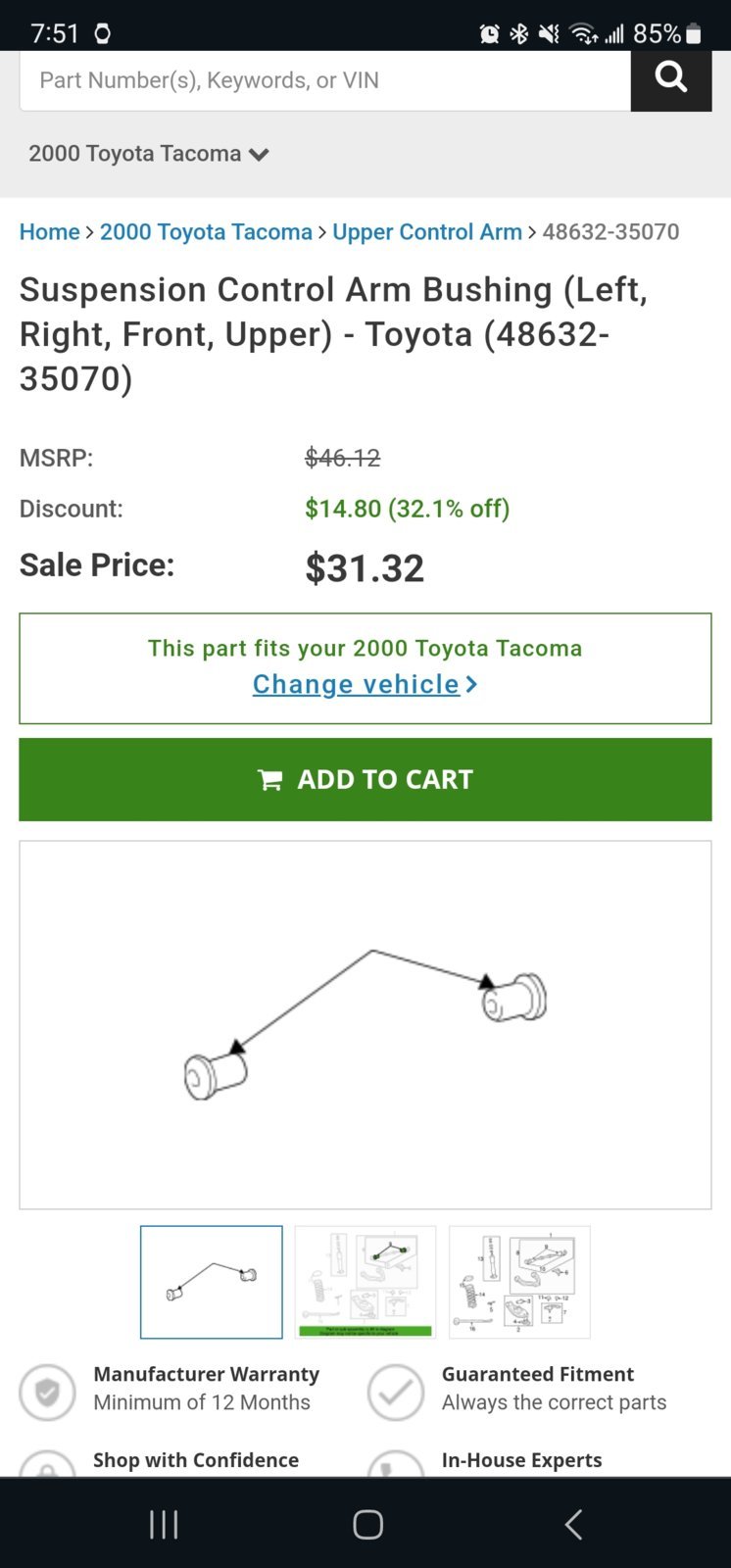Image resolution: width=731 pixels, height=1568 pixels.
Task: Expand the 2000 Toyota Tacoma vehicle dropdown
Action: click(x=148, y=154)
